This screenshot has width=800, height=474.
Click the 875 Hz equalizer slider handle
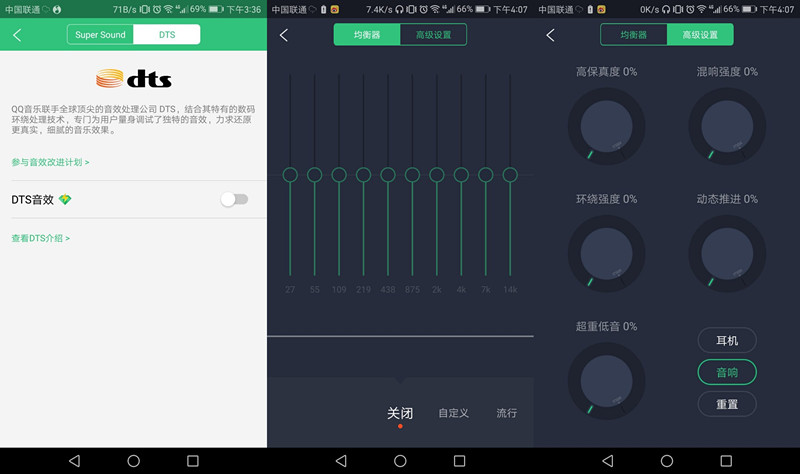[x=412, y=175]
